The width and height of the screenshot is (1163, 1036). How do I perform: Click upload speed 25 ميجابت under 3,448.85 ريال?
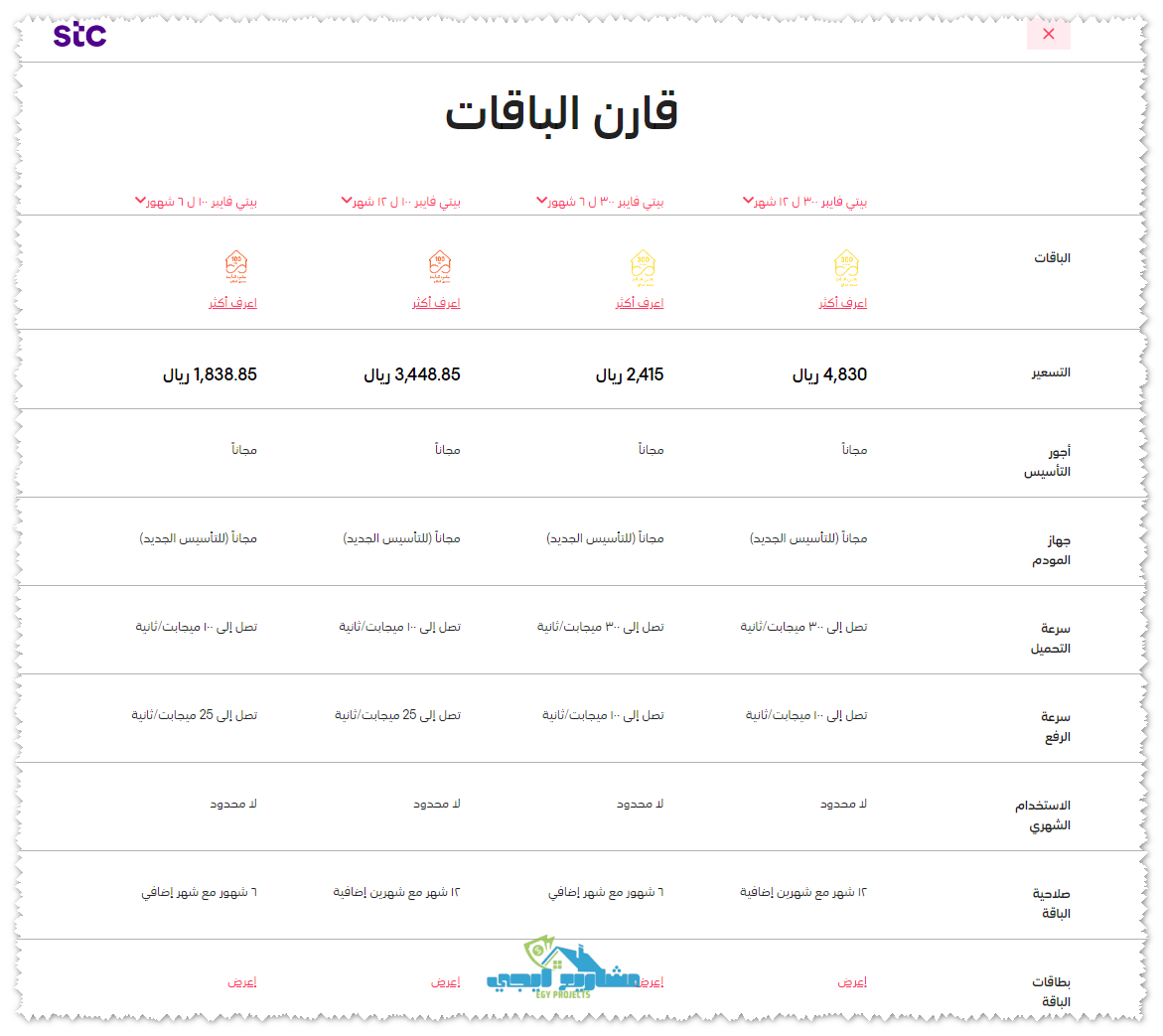point(397,715)
